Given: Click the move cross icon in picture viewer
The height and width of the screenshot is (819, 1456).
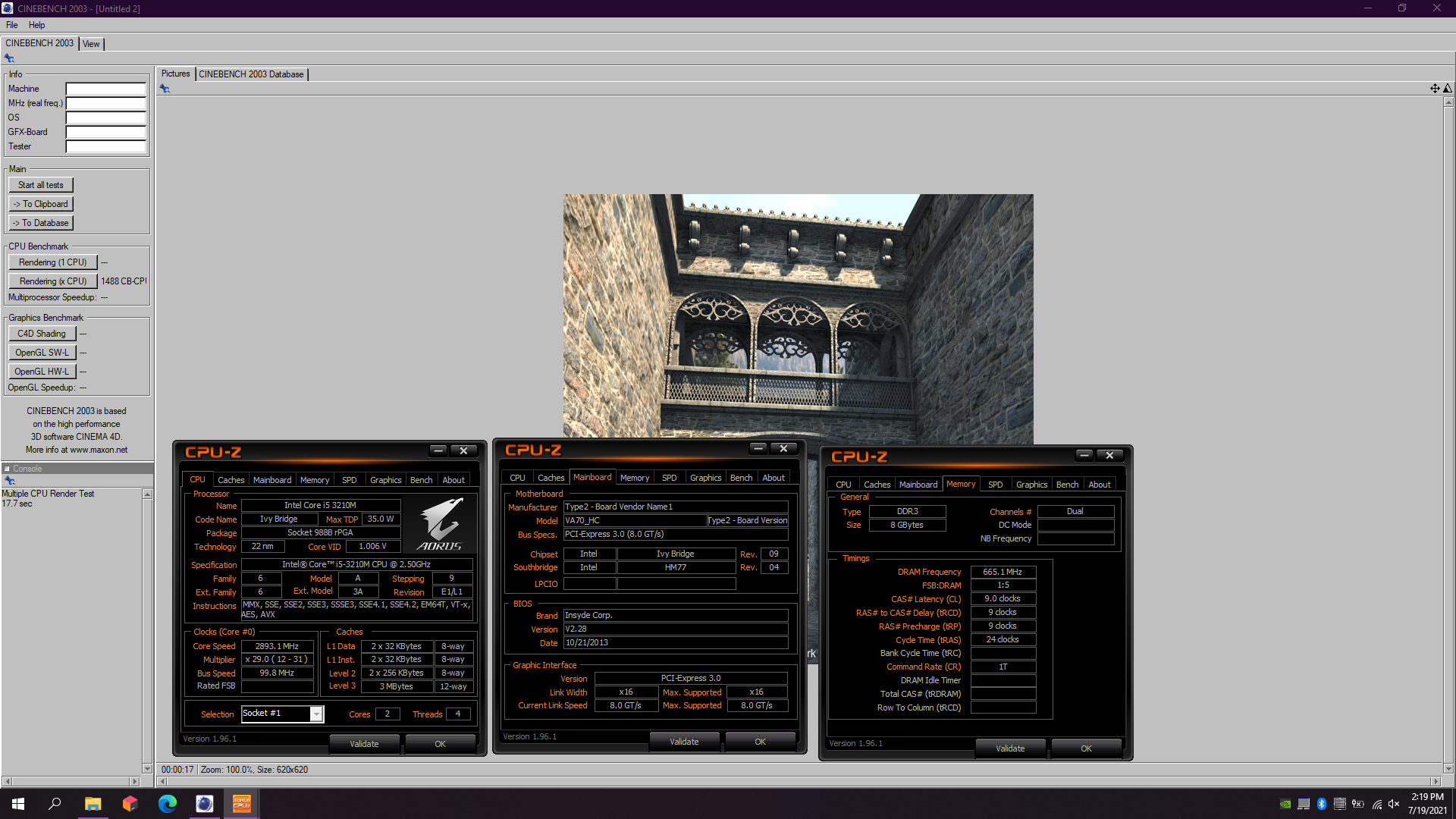Looking at the screenshot, I should [1435, 89].
